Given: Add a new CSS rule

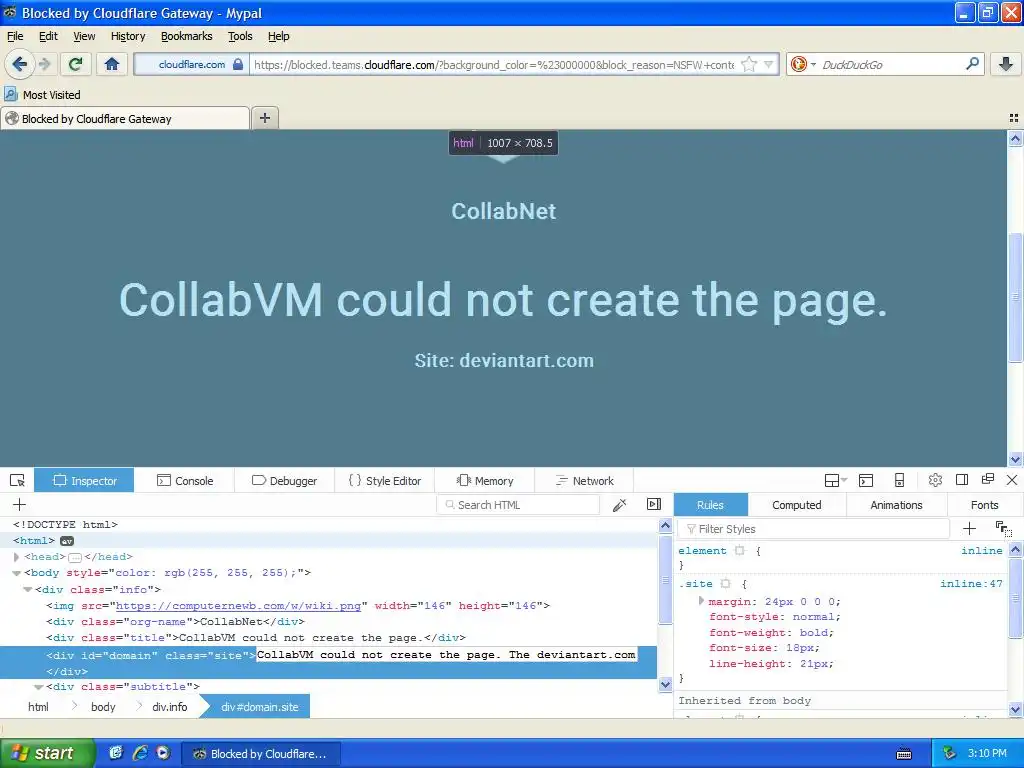Looking at the screenshot, I should click(x=969, y=528).
